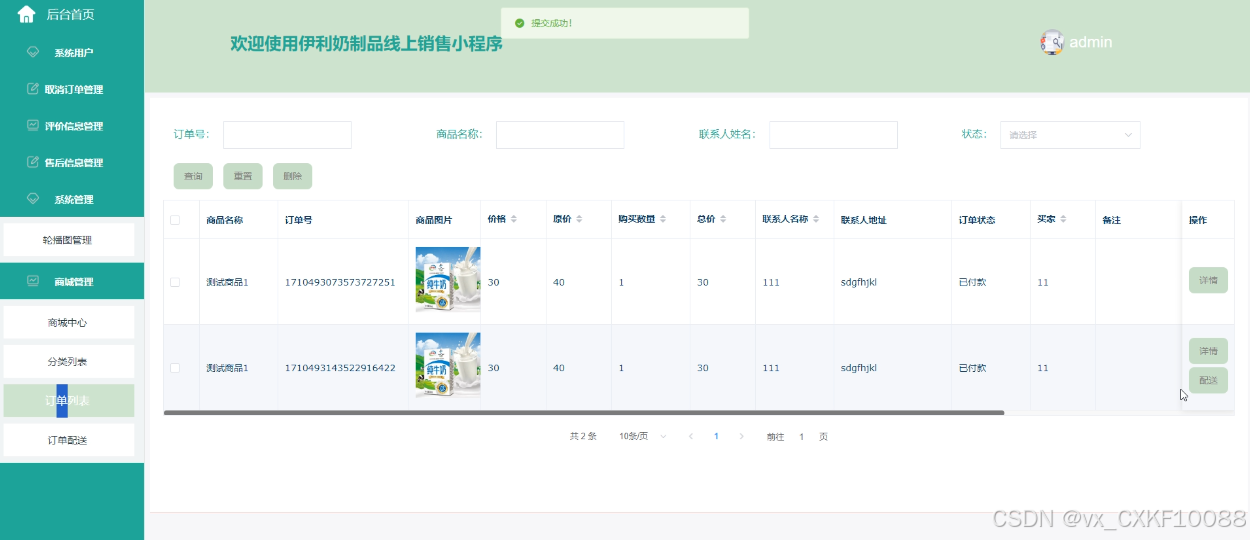Collapse the 商城管理 menu
The image size is (1250, 540).
click(x=72, y=281)
